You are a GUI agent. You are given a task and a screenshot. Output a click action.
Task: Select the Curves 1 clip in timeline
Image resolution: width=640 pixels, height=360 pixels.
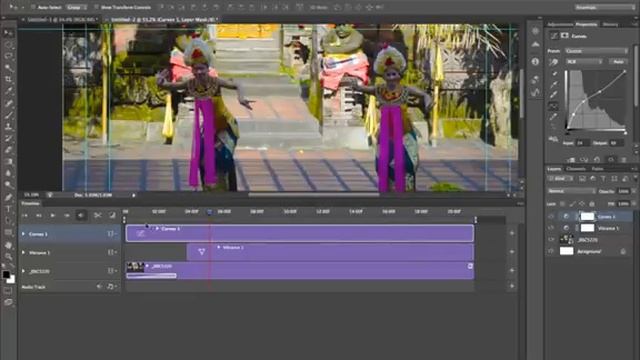point(300,233)
